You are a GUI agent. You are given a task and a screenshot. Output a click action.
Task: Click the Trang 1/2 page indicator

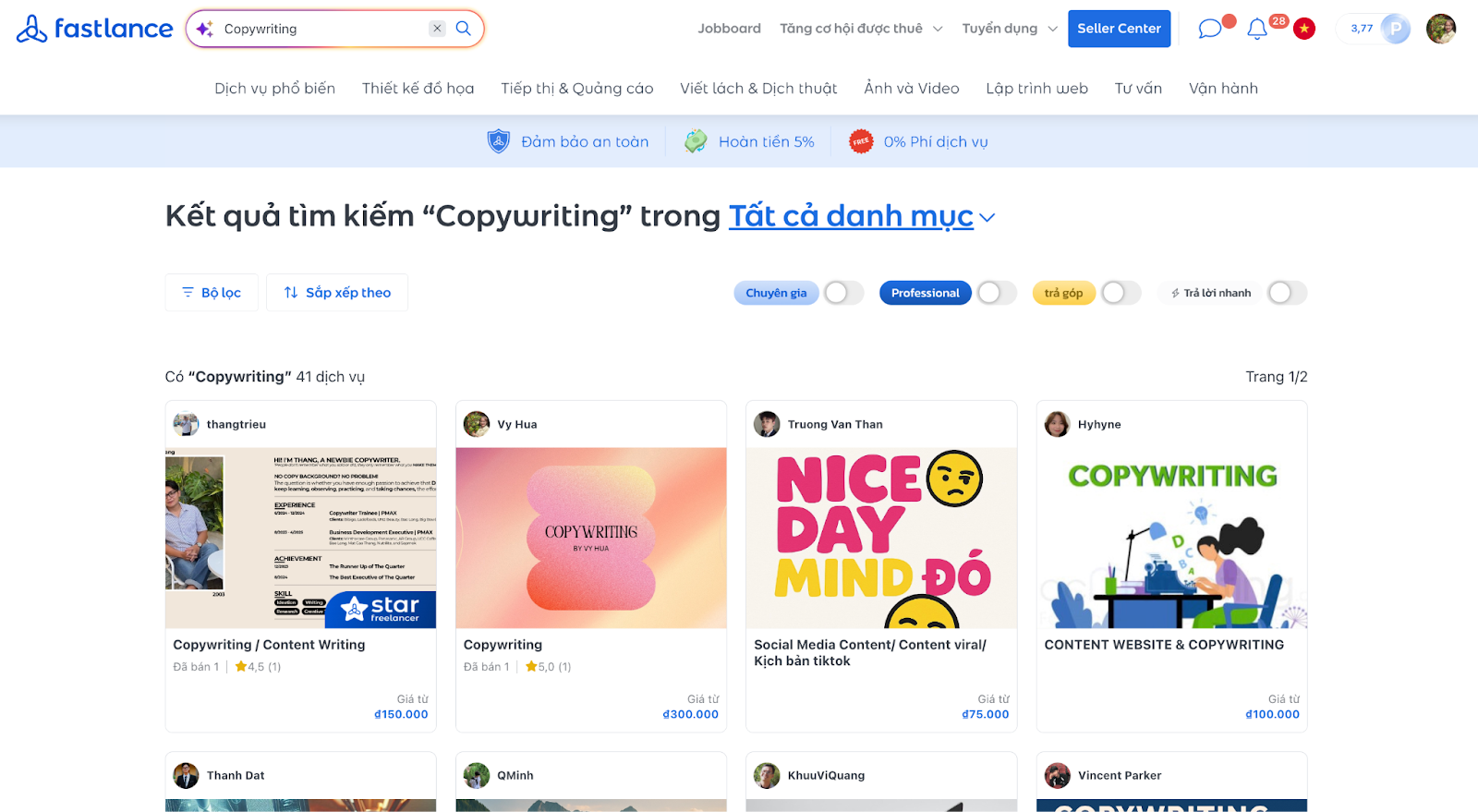click(x=1277, y=377)
